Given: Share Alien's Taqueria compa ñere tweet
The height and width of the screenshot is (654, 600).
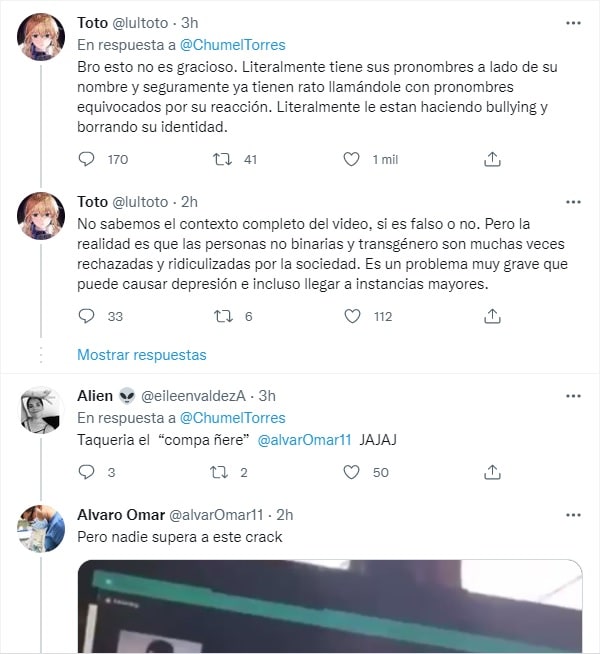Looking at the screenshot, I should tap(492, 472).
